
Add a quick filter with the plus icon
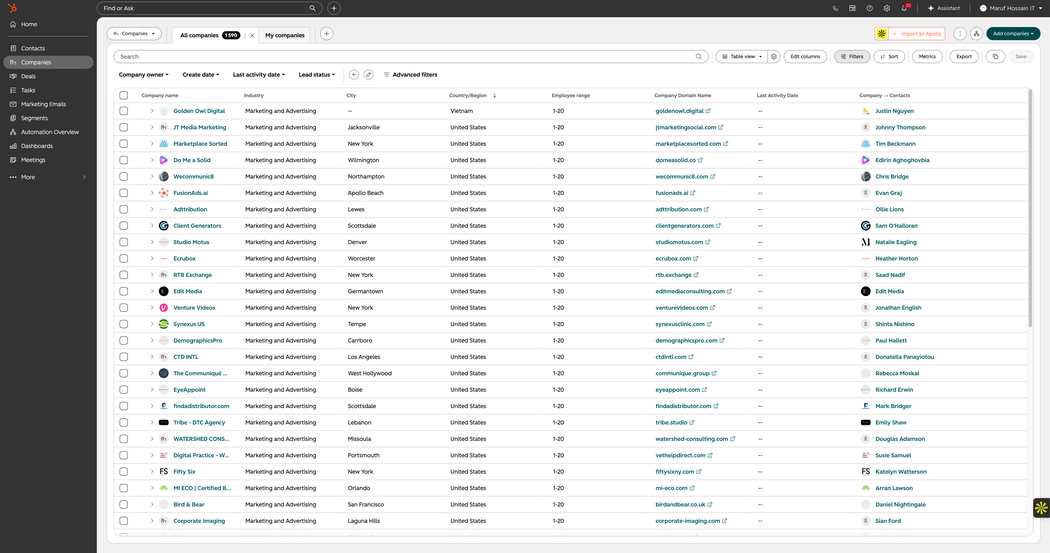354,74
